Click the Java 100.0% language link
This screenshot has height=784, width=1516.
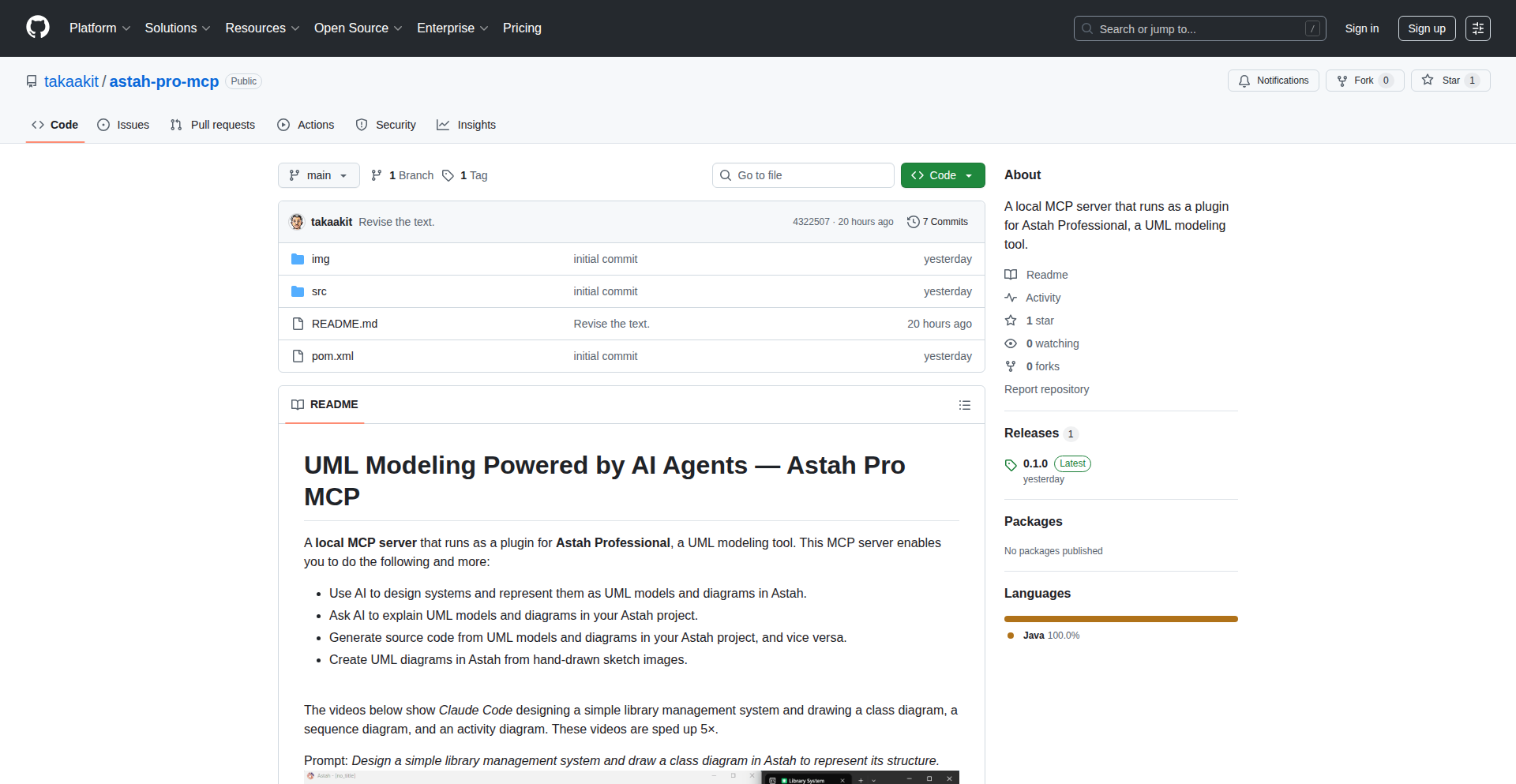tap(1044, 636)
